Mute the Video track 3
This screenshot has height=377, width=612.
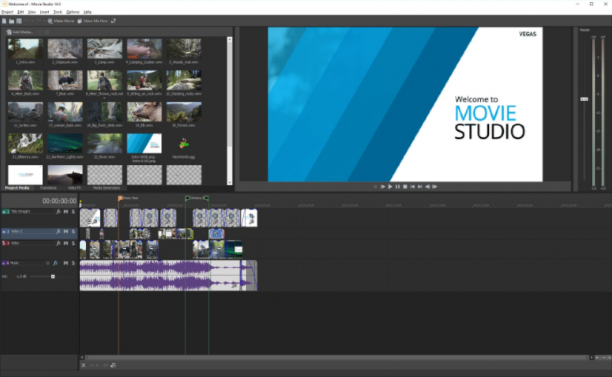coord(66,243)
